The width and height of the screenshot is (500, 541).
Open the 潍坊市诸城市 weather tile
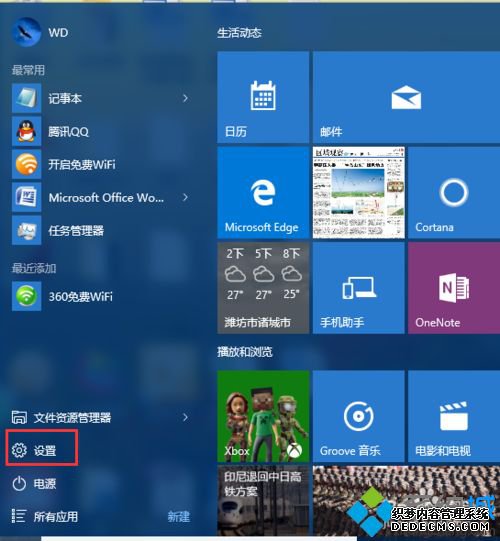coord(263,288)
